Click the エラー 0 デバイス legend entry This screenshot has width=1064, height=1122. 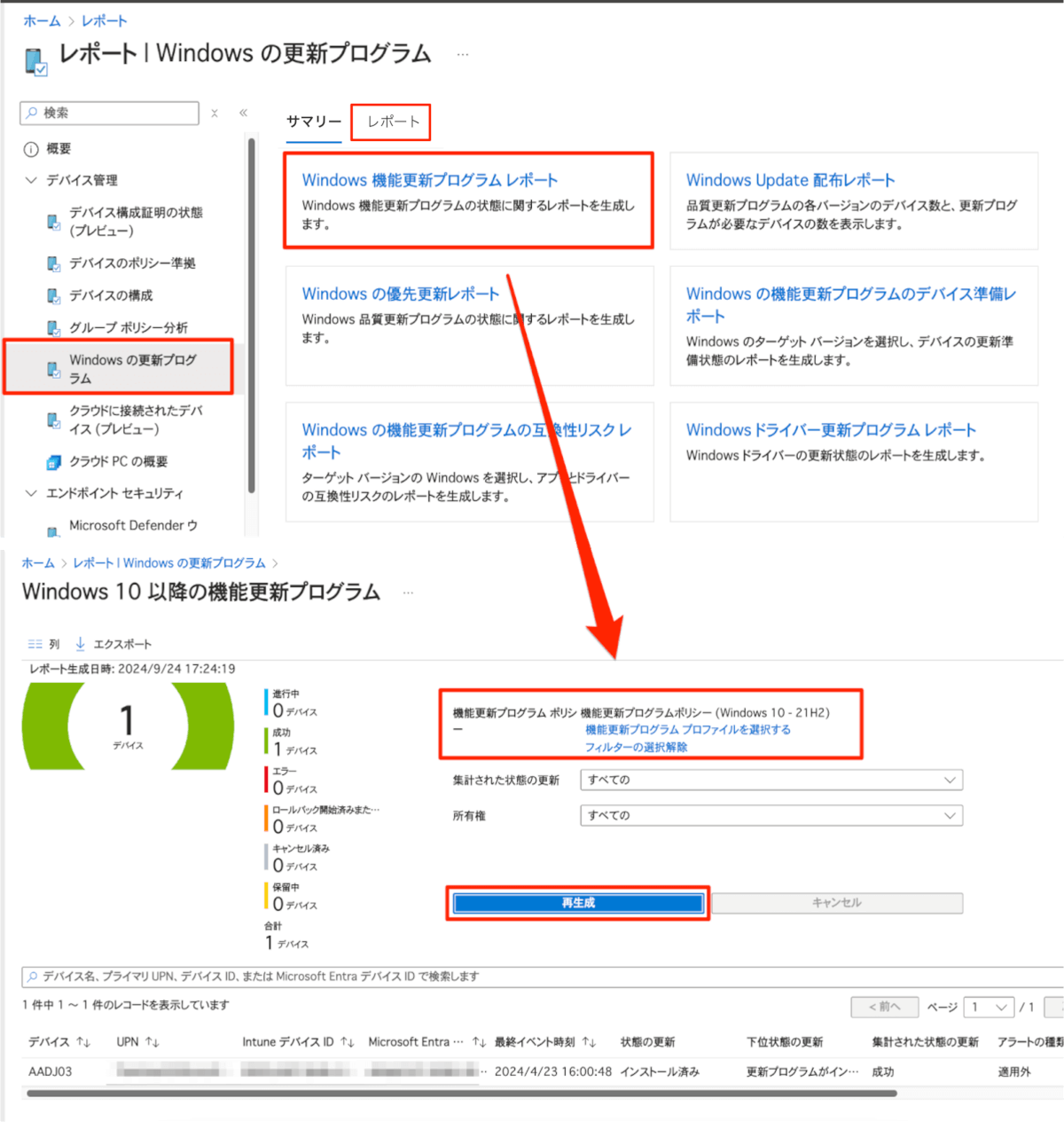tap(292, 781)
